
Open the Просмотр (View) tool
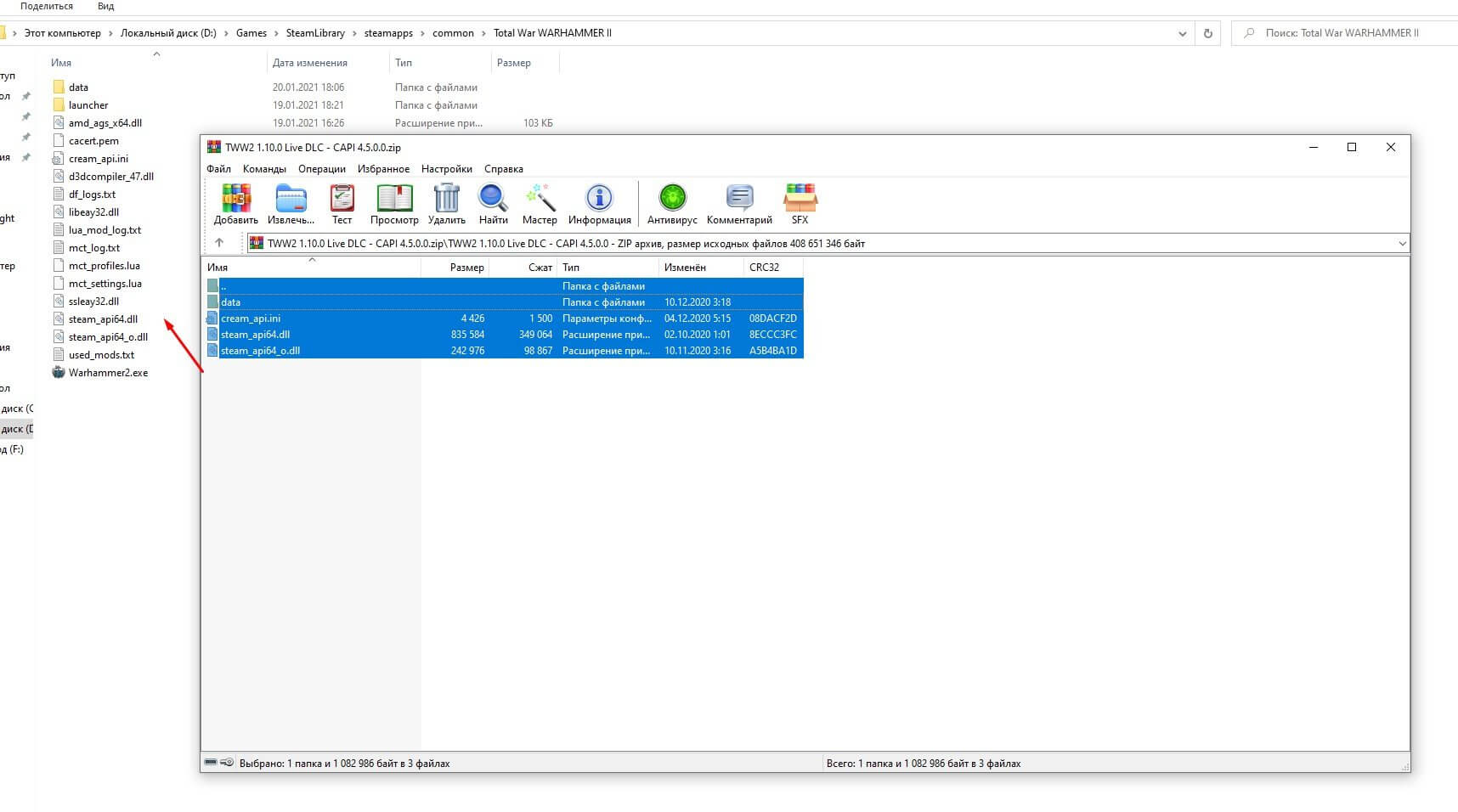[394, 204]
